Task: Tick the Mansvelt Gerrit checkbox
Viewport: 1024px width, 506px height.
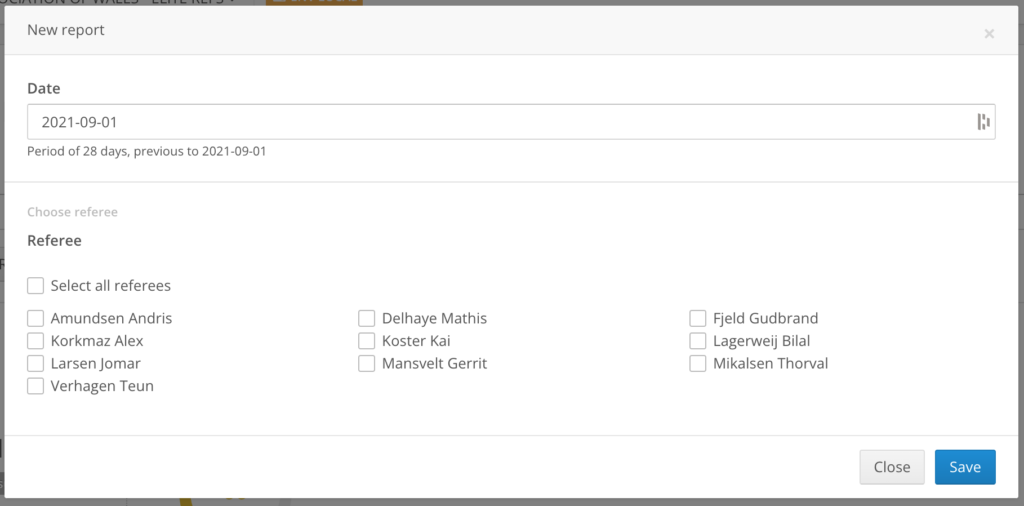Action: click(366, 363)
